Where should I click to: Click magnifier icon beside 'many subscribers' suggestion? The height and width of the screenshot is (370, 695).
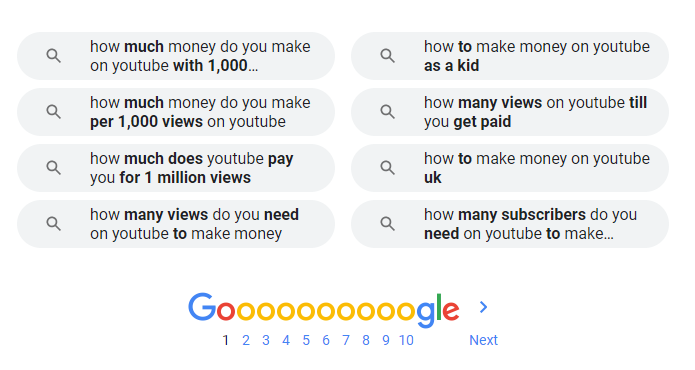[387, 224]
